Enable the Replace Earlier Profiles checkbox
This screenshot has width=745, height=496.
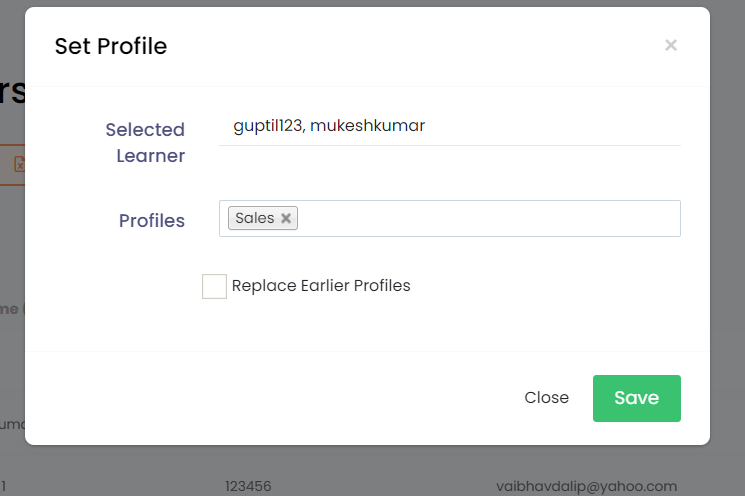click(x=214, y=286)
